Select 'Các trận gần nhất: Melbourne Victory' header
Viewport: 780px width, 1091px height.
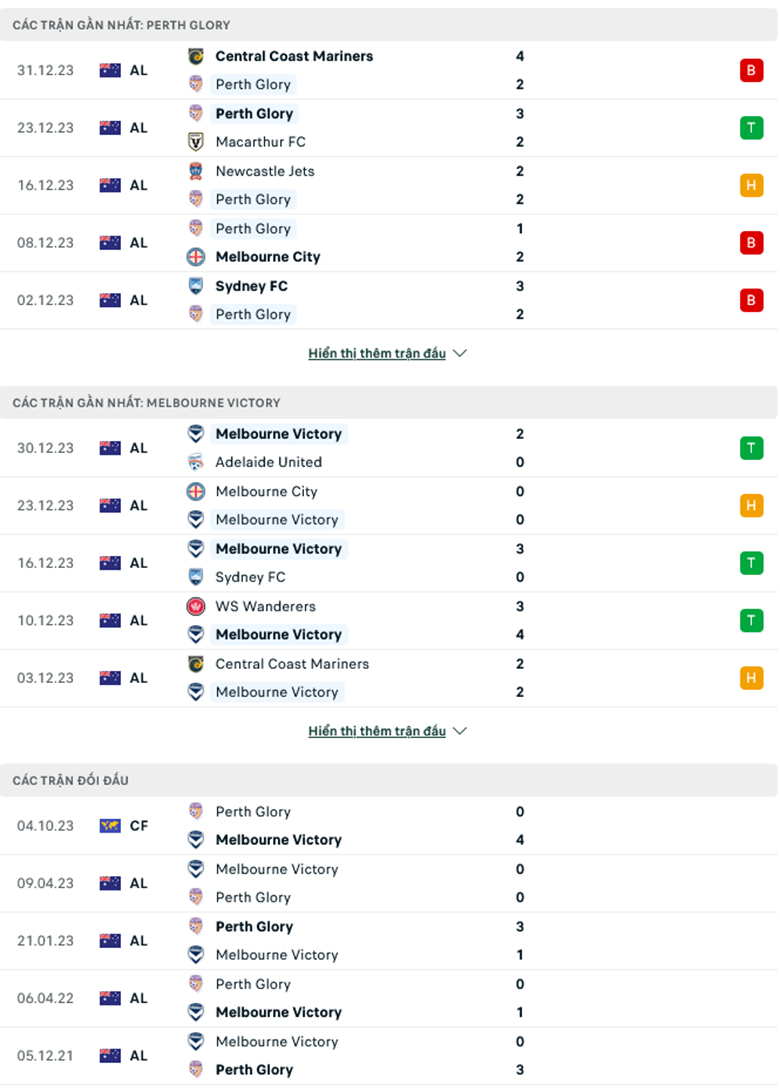point(146,402)
